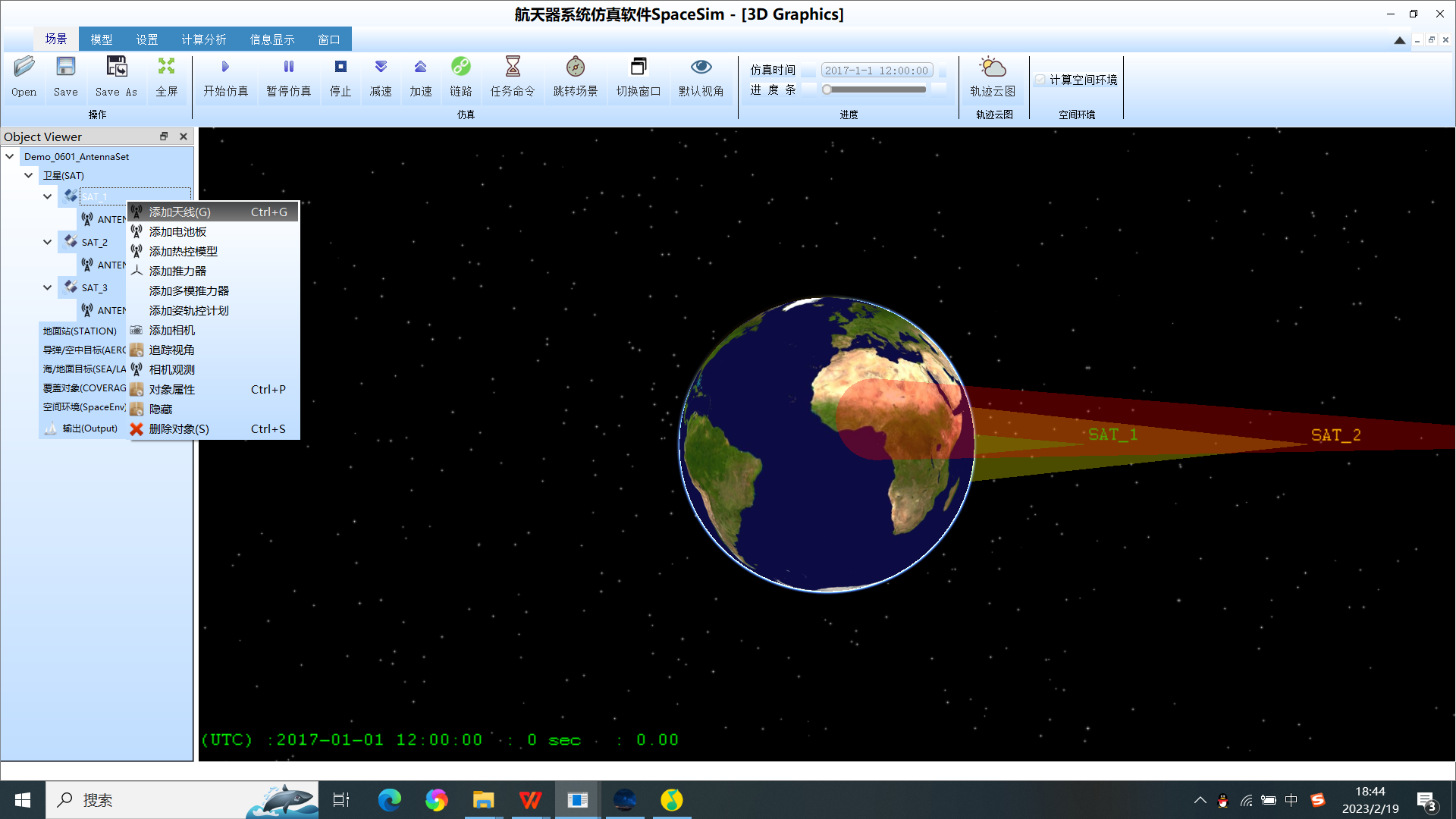Open the 信息显示 ribbon tab
Viewport: 1456px width, 819px height.
click(x=271, y=39)
